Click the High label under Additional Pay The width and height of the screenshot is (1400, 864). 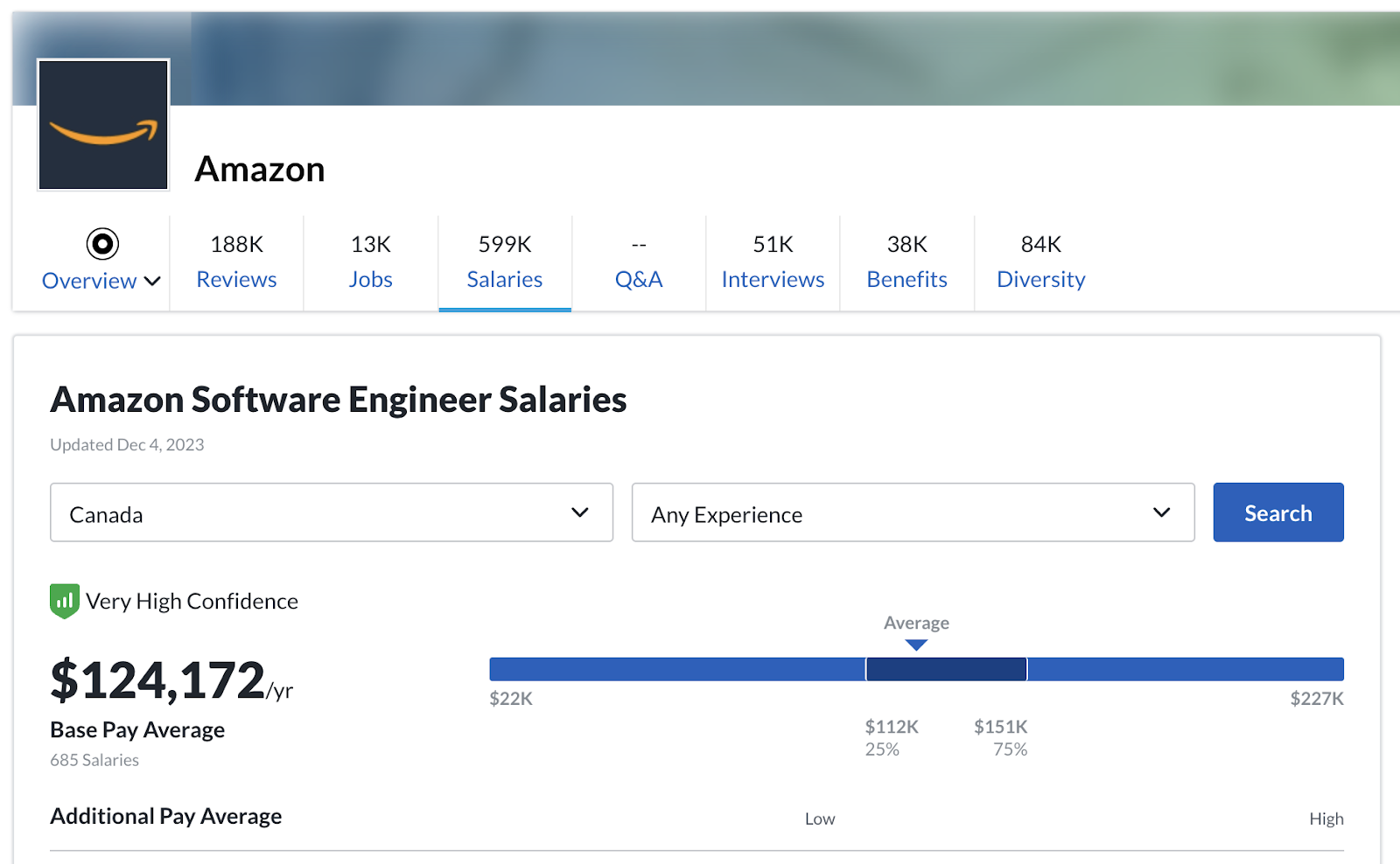point(1326,819)
